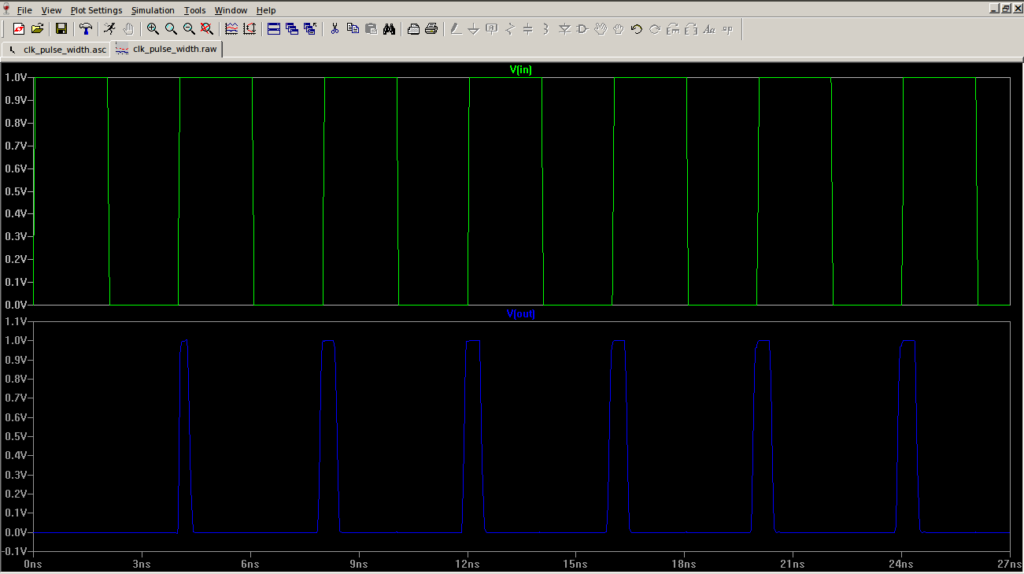Image resolution: width=1024 pixels, height=574 pixels.
Task: Click the Paste clipboard icon
Action: tap(371, 29)
